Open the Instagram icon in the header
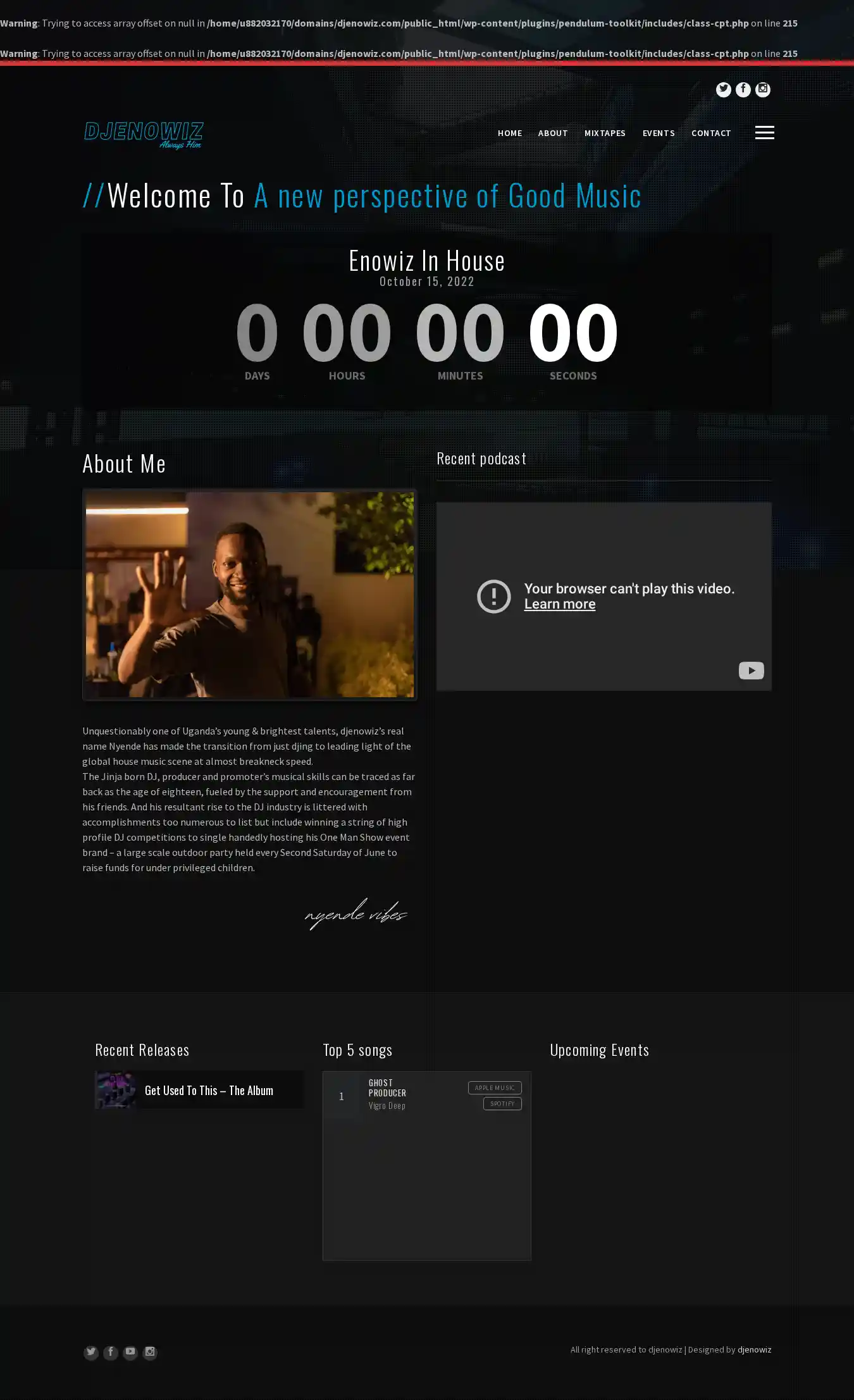 tap(763, 90)
